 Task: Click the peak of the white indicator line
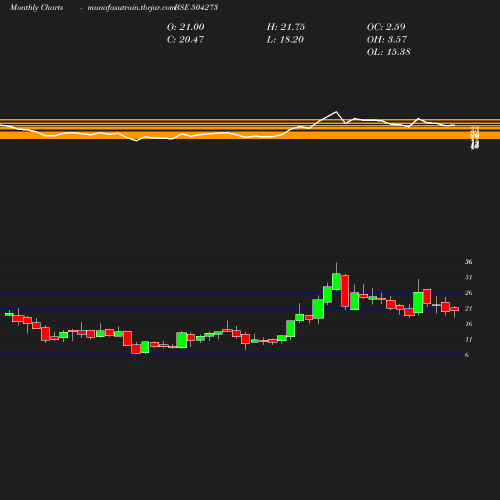(x=336, y=112)
